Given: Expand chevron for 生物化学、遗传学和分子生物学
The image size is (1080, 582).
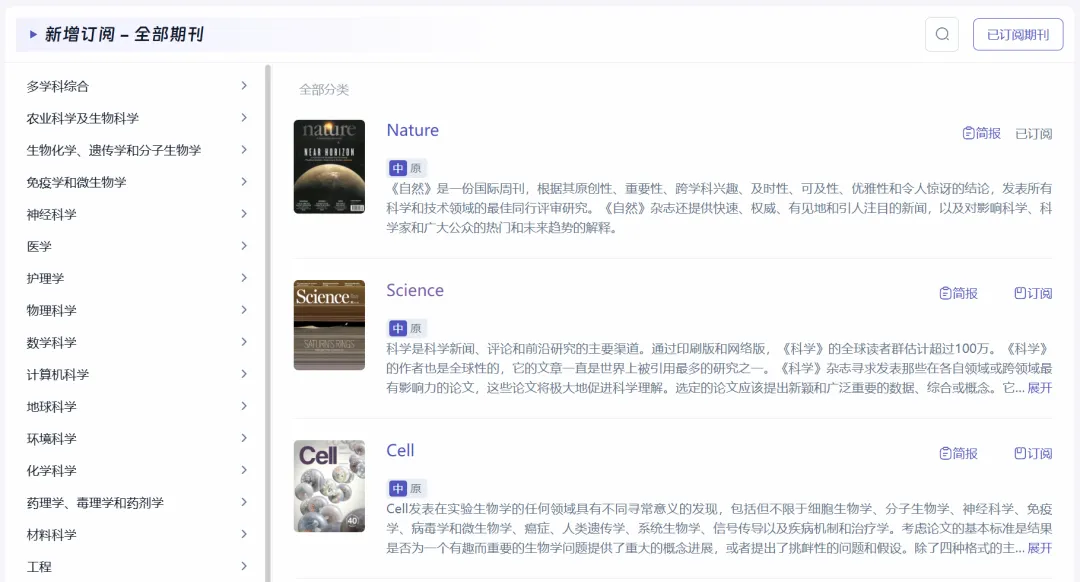Looking at the screenshot, I should click(x=244, y=149).
